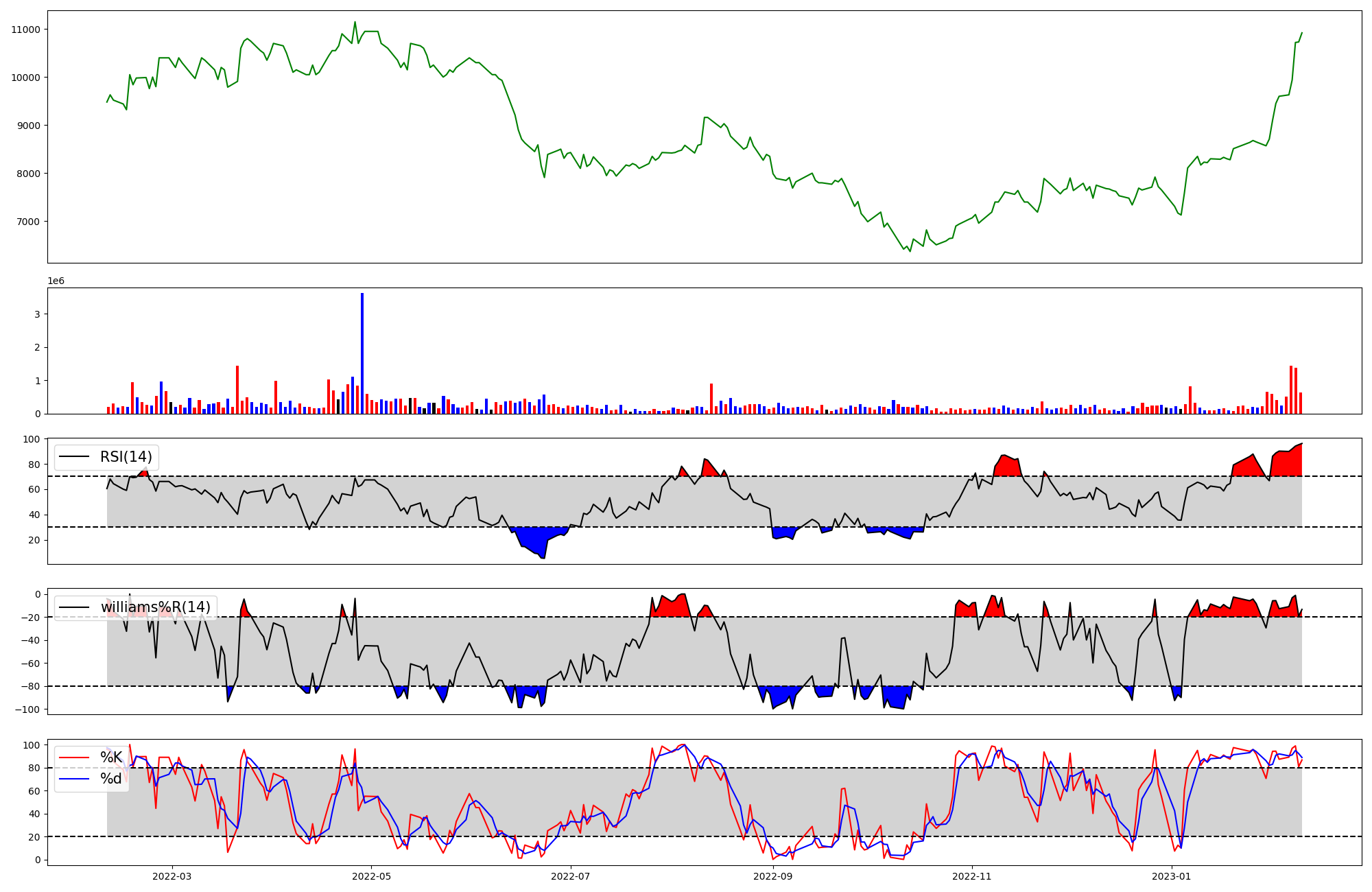Click the 2022-03 x-axis date label
The image size is (1372, 892).
172,876
